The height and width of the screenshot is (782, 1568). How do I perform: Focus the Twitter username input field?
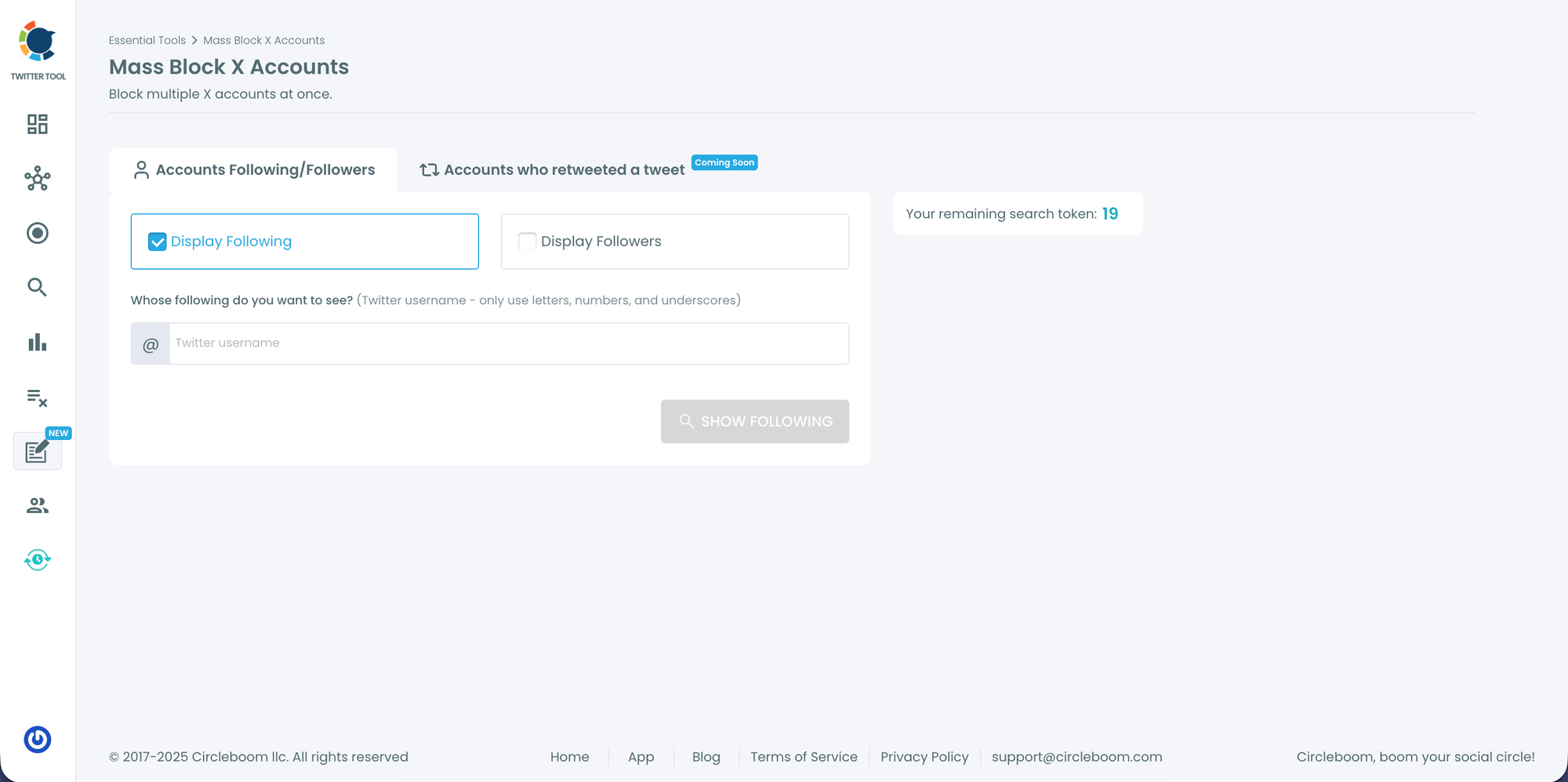point(508,344)
